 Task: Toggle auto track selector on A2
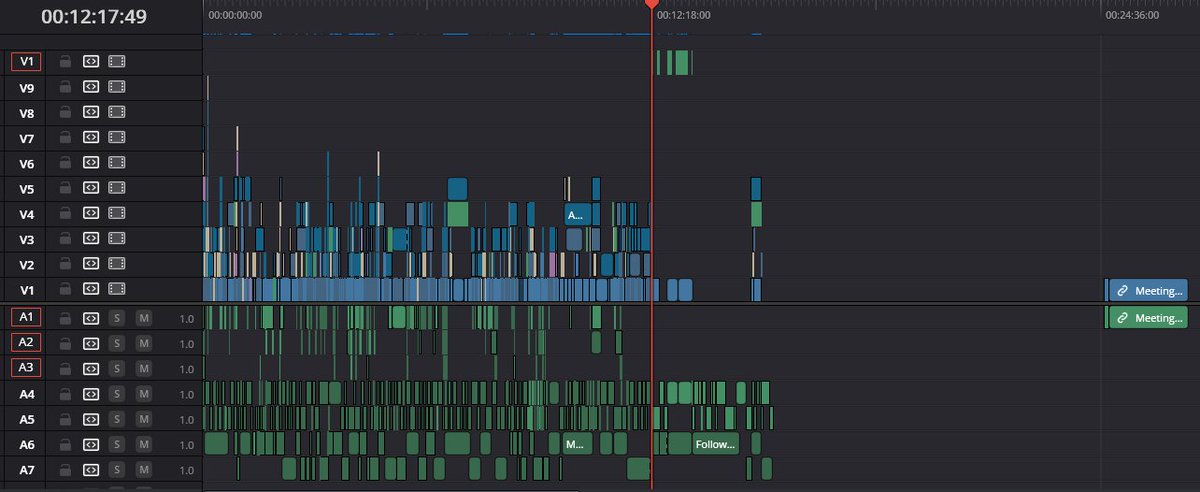91,343
